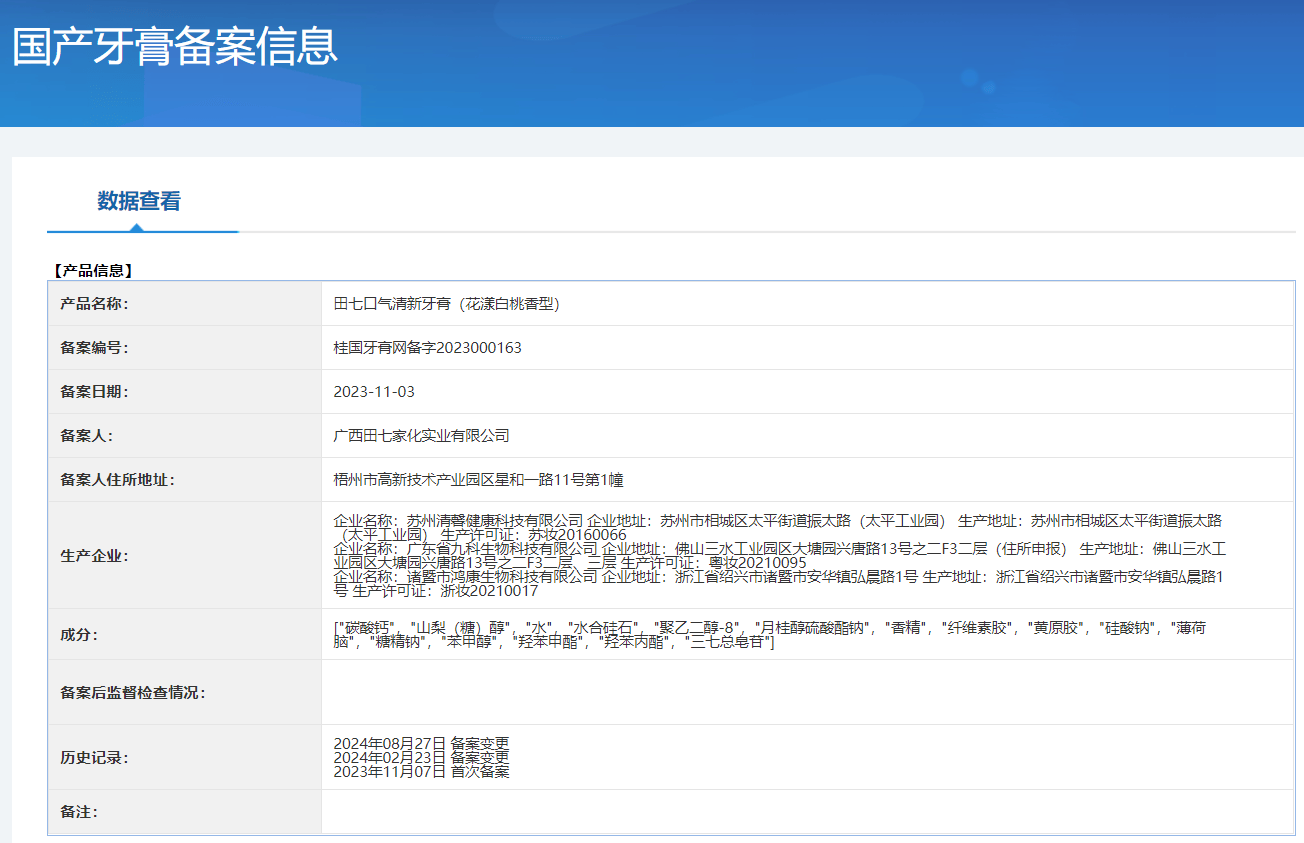The image size is (1304, 843).
Task: Select history entry 2024年08月27日 备案变更
Action: (420, 743)
